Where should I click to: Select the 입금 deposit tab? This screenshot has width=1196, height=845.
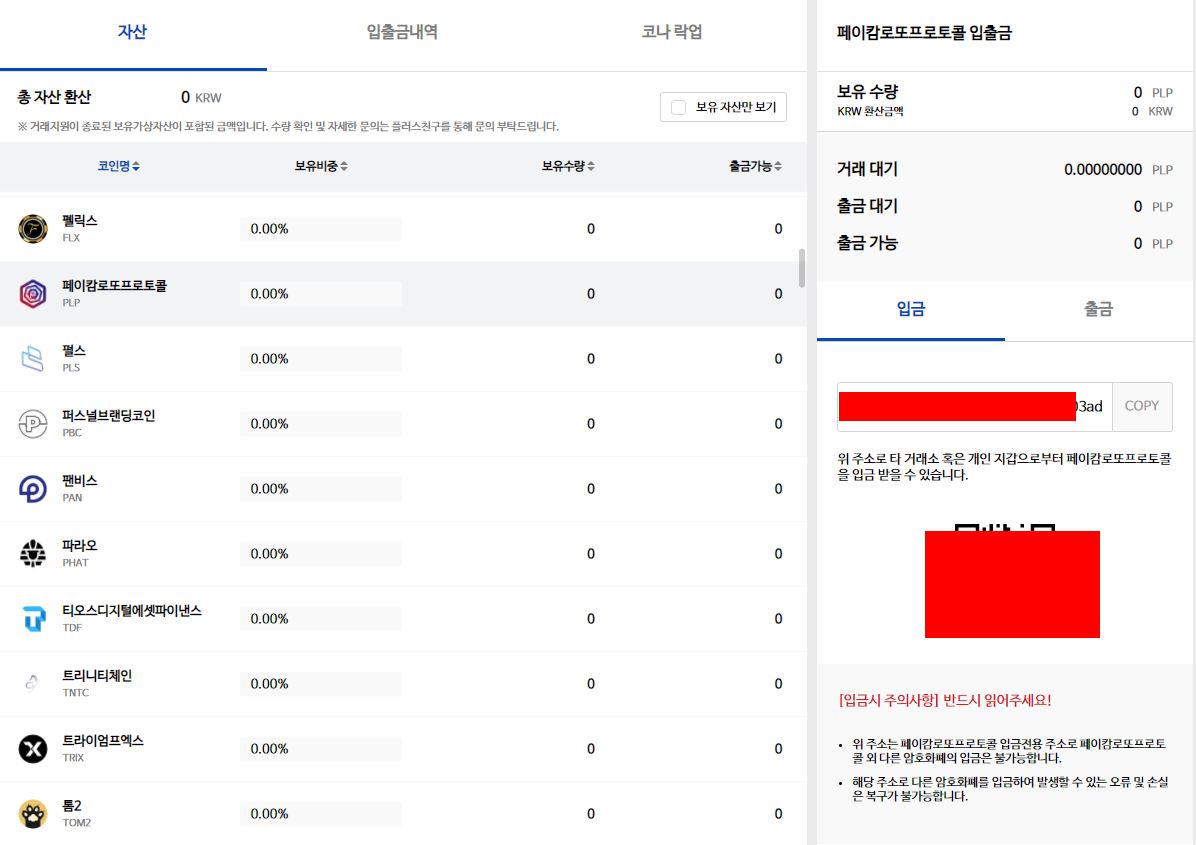point(911,309)
